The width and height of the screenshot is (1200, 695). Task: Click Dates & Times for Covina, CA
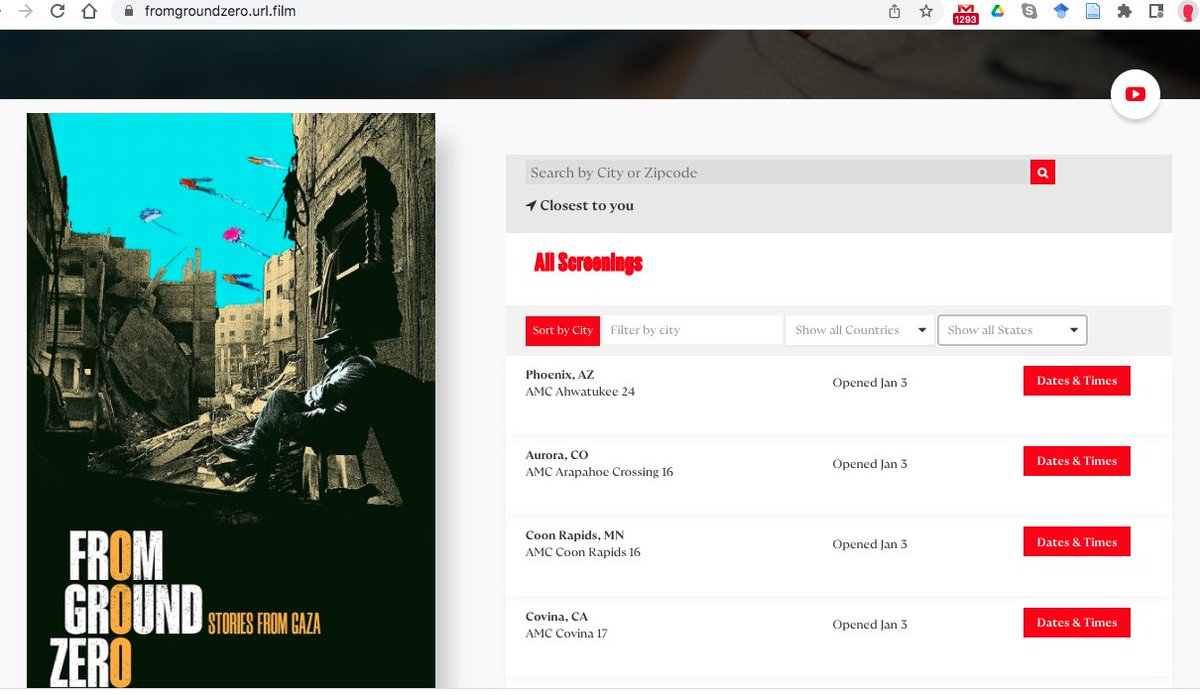[1077, 622]
